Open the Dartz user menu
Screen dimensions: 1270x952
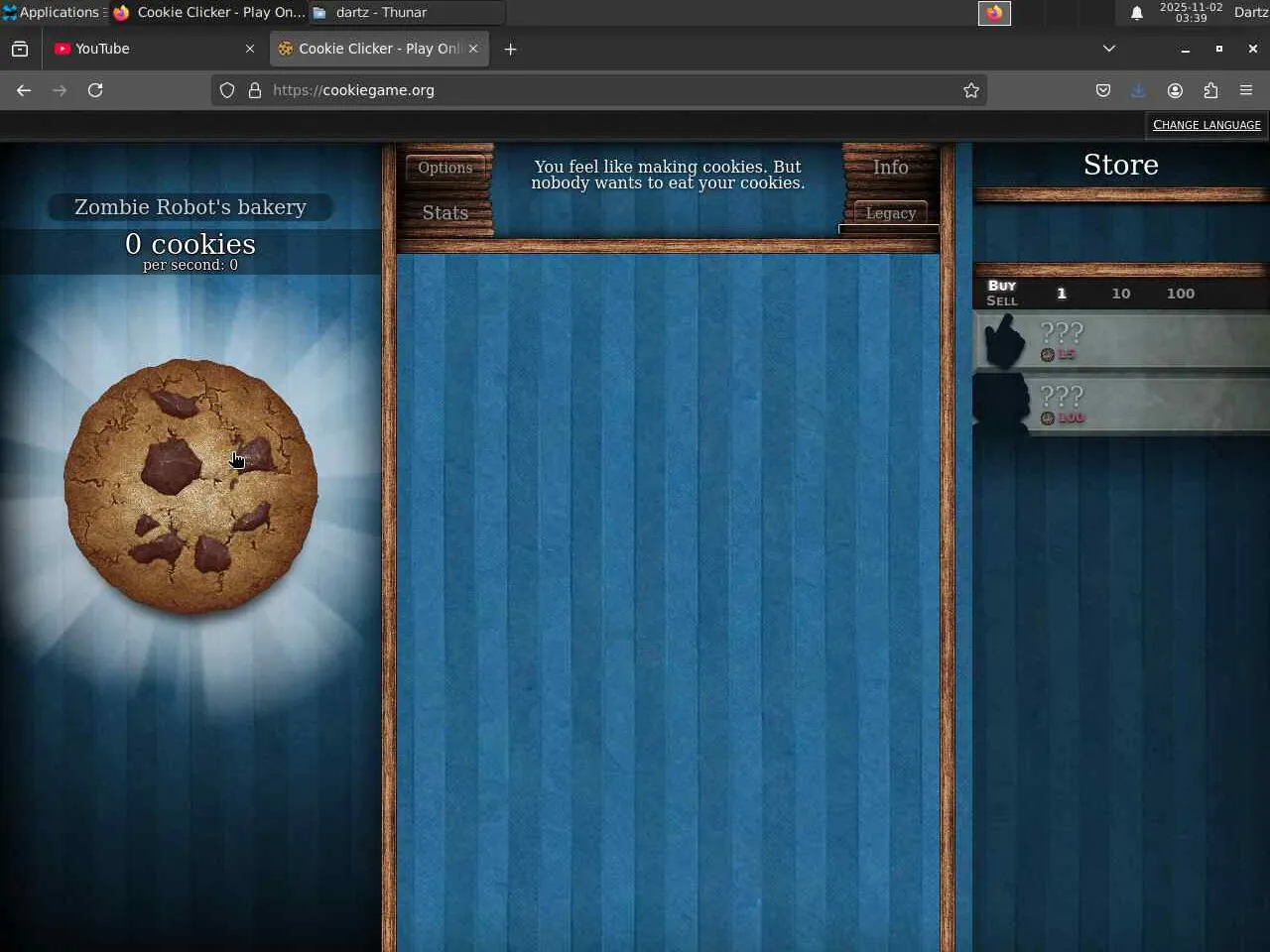point(1251,12)
